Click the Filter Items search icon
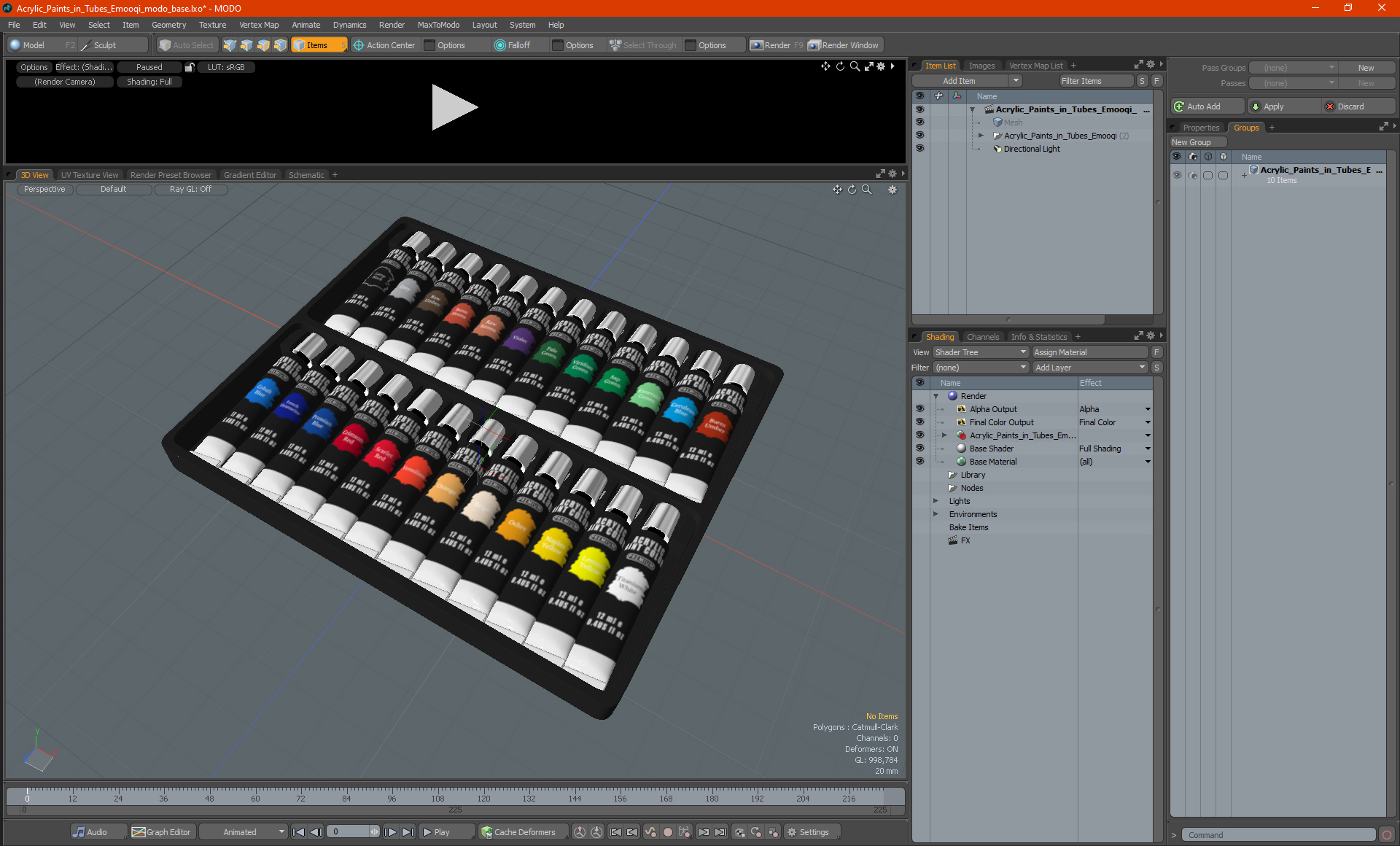The width and height of the screenshot is (1400, 846). click(1142, 80)
